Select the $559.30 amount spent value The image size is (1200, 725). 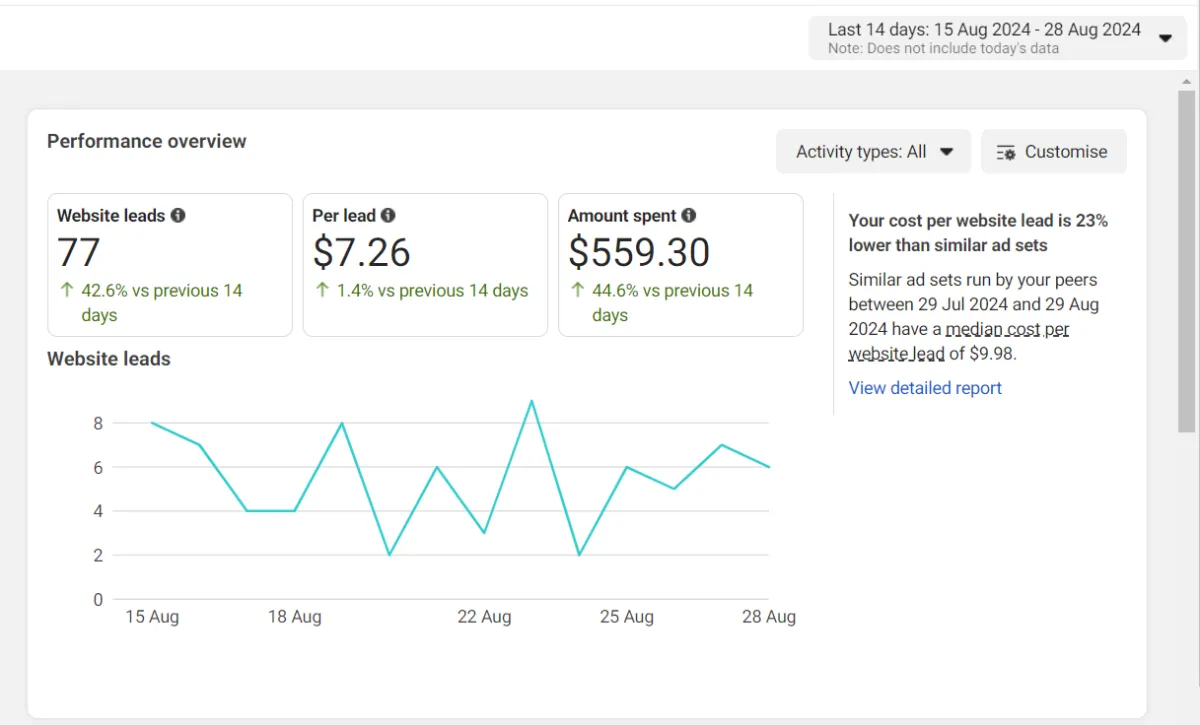(639, 253)
